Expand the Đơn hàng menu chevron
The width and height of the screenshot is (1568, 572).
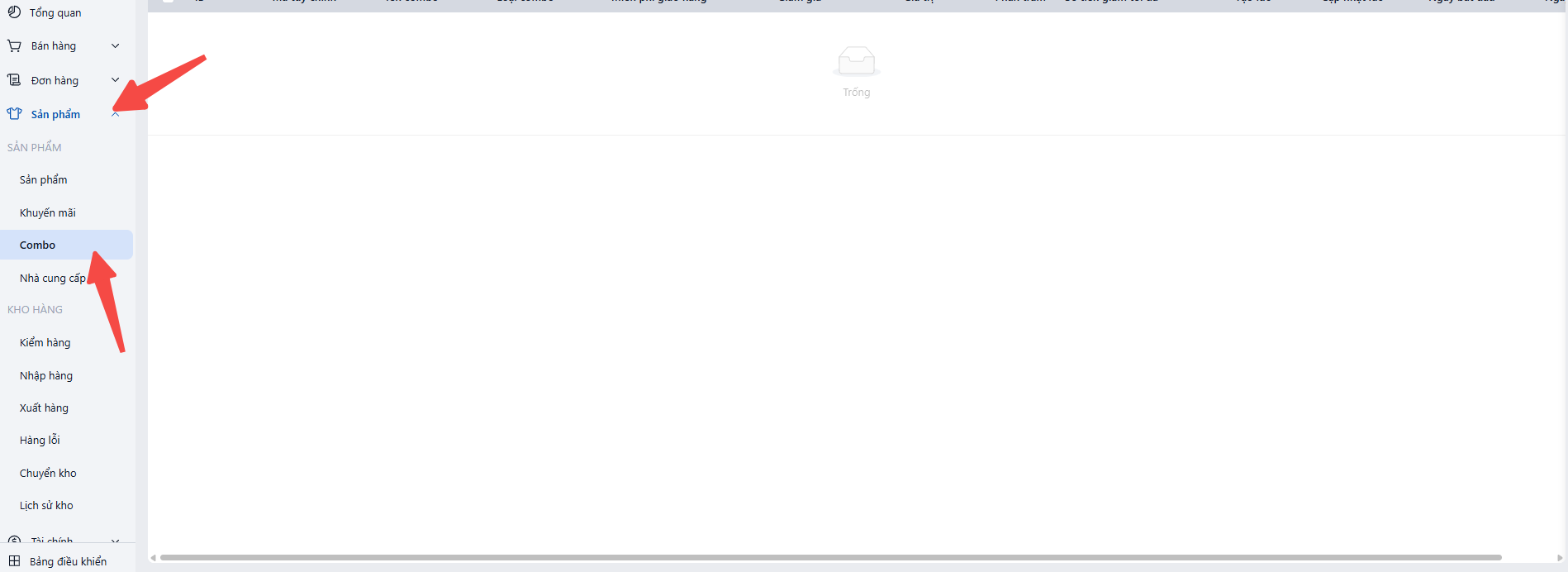click(115, 80)
